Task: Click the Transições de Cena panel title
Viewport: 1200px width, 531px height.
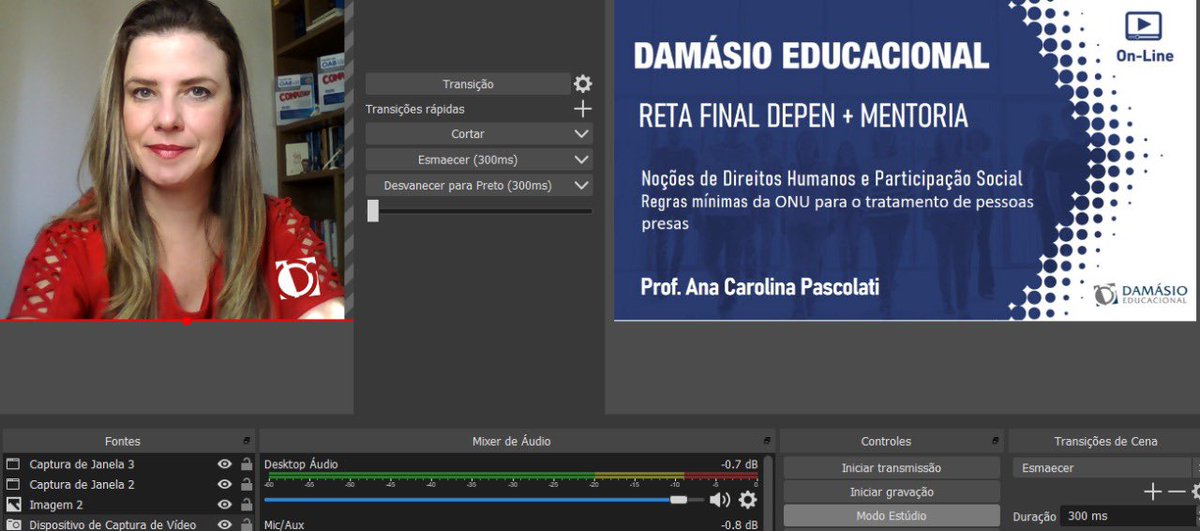Action: (x=1106, y=441)
